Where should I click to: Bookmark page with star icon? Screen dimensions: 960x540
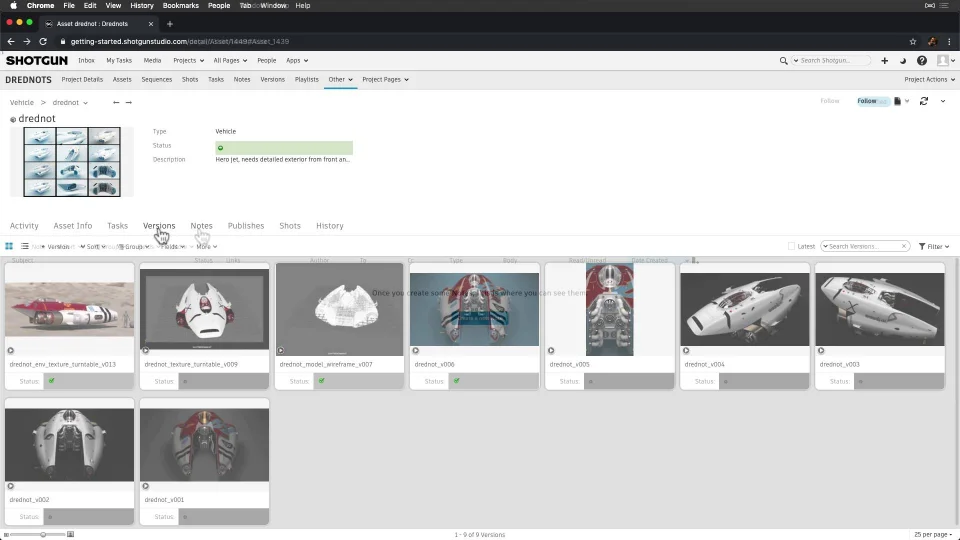[x=913, y=42]
